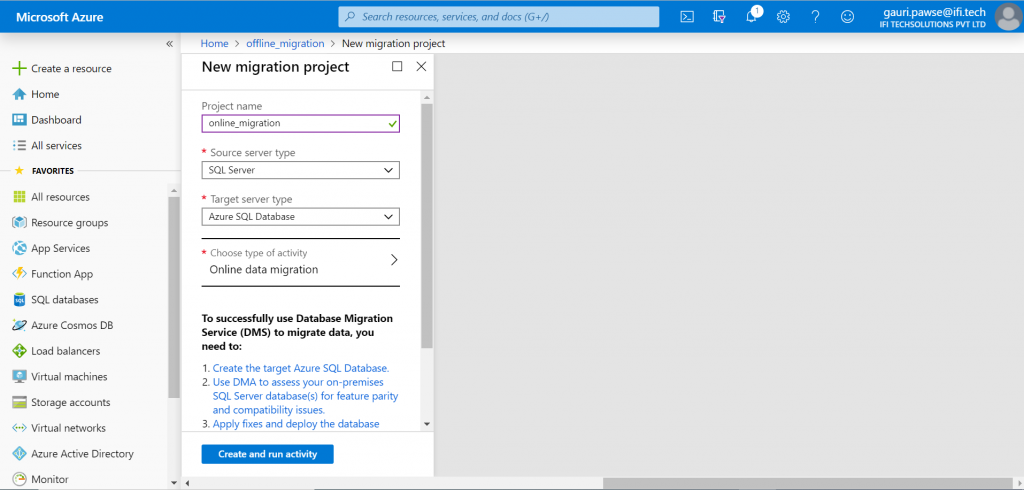The image size is (1024, 490).
Task: Expand Choose type of activity chevron
Action: [394, 260]
